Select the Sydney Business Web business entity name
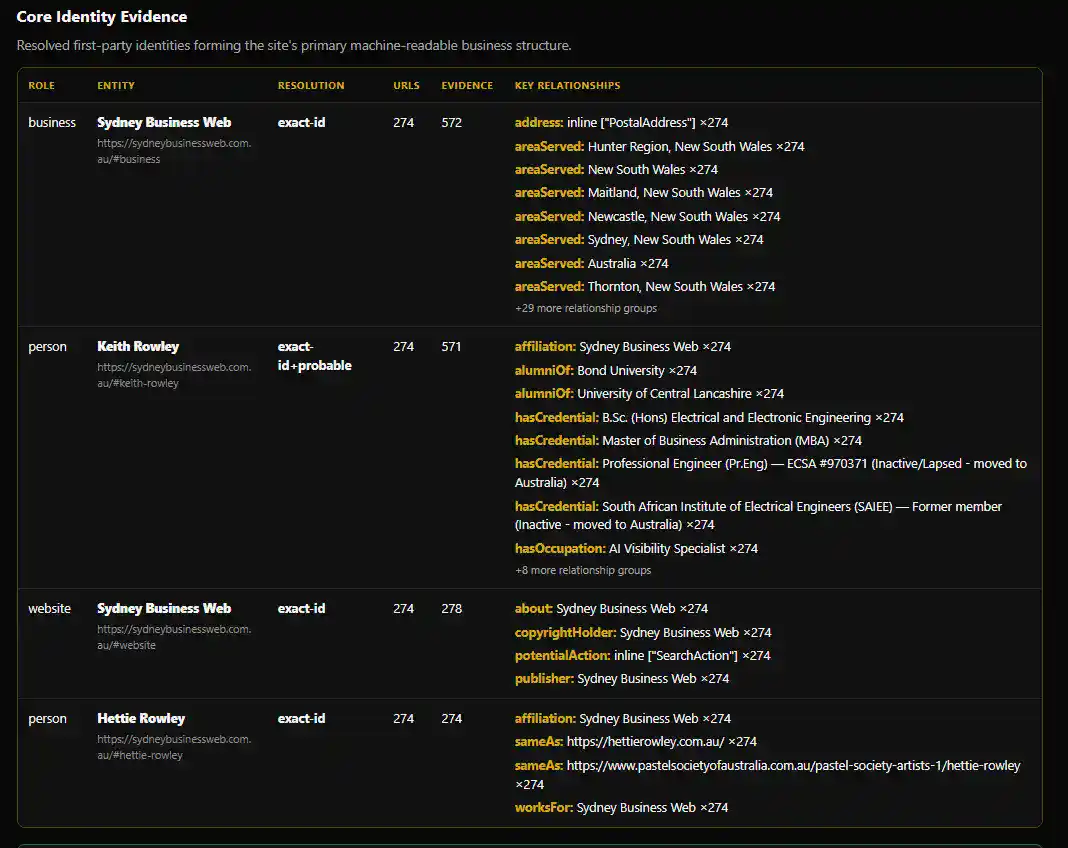Image resolution: width=1068 pixels, height=848 pixels. [x=164, y=123]
